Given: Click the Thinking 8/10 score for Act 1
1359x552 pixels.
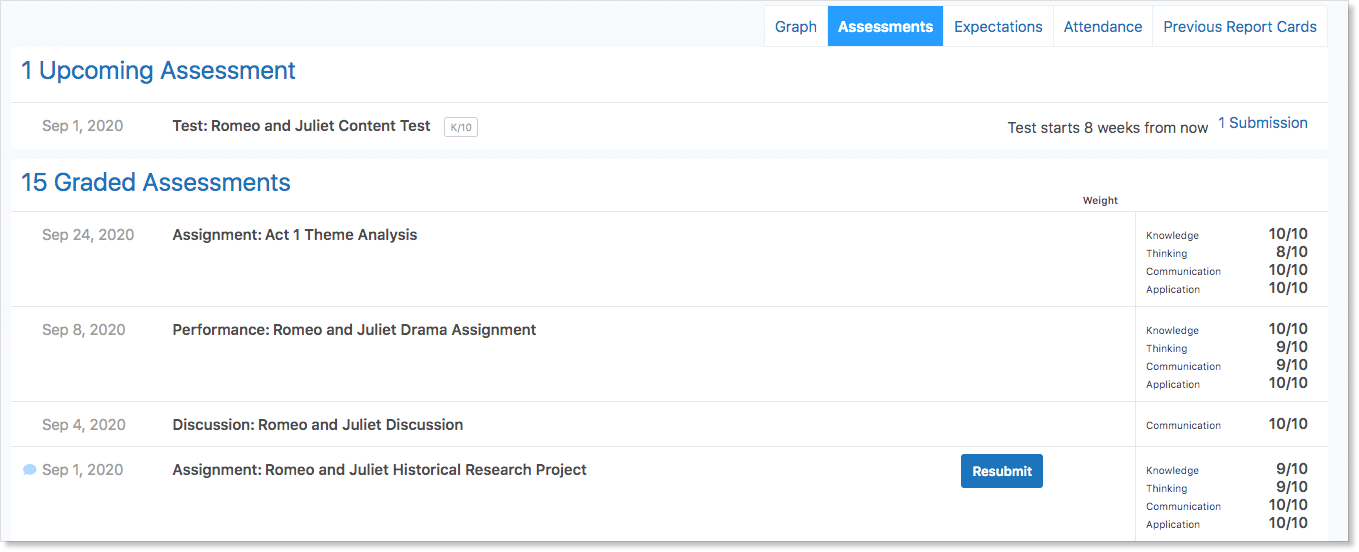Looking at the screenshot, I should [1288, 252].
